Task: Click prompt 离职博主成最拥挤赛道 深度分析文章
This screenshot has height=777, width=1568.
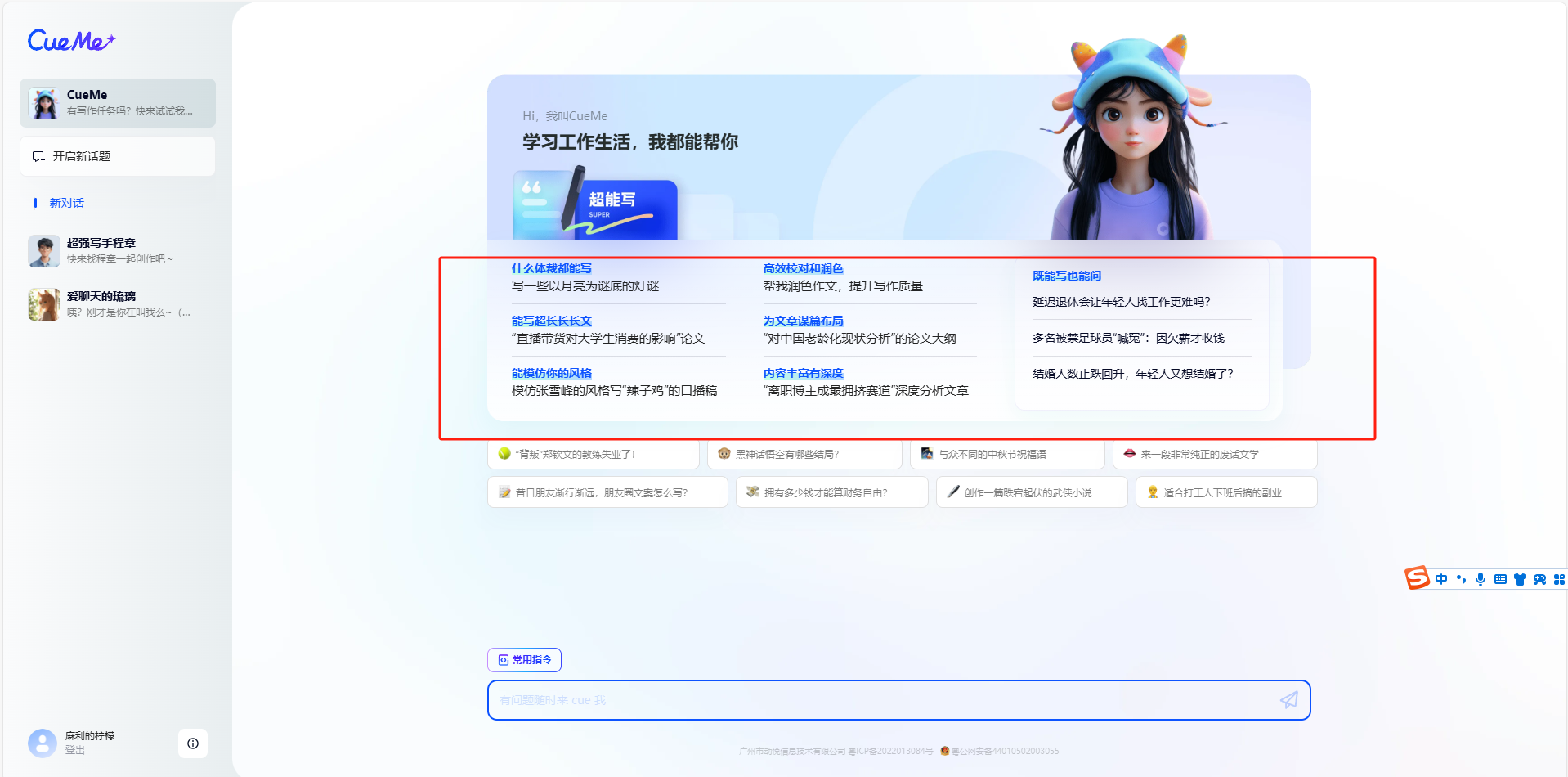Action: (x=866, y=391)
